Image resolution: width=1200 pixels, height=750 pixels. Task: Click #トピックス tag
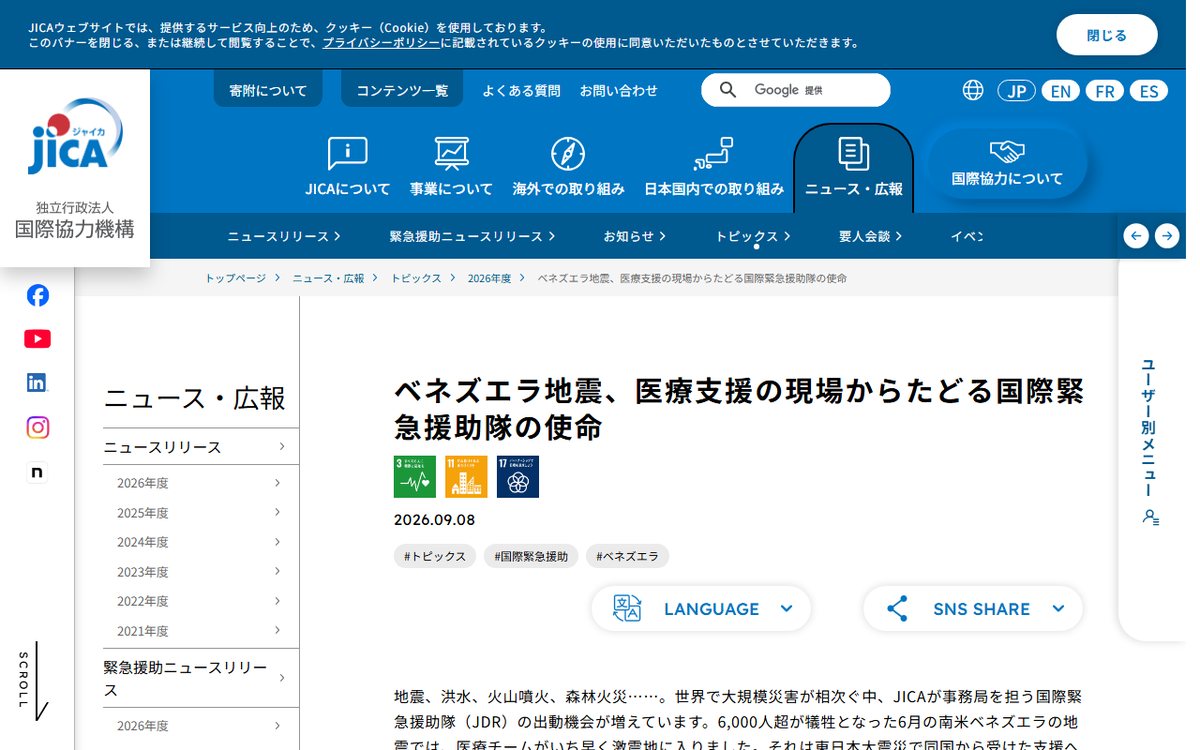point(435,556)
